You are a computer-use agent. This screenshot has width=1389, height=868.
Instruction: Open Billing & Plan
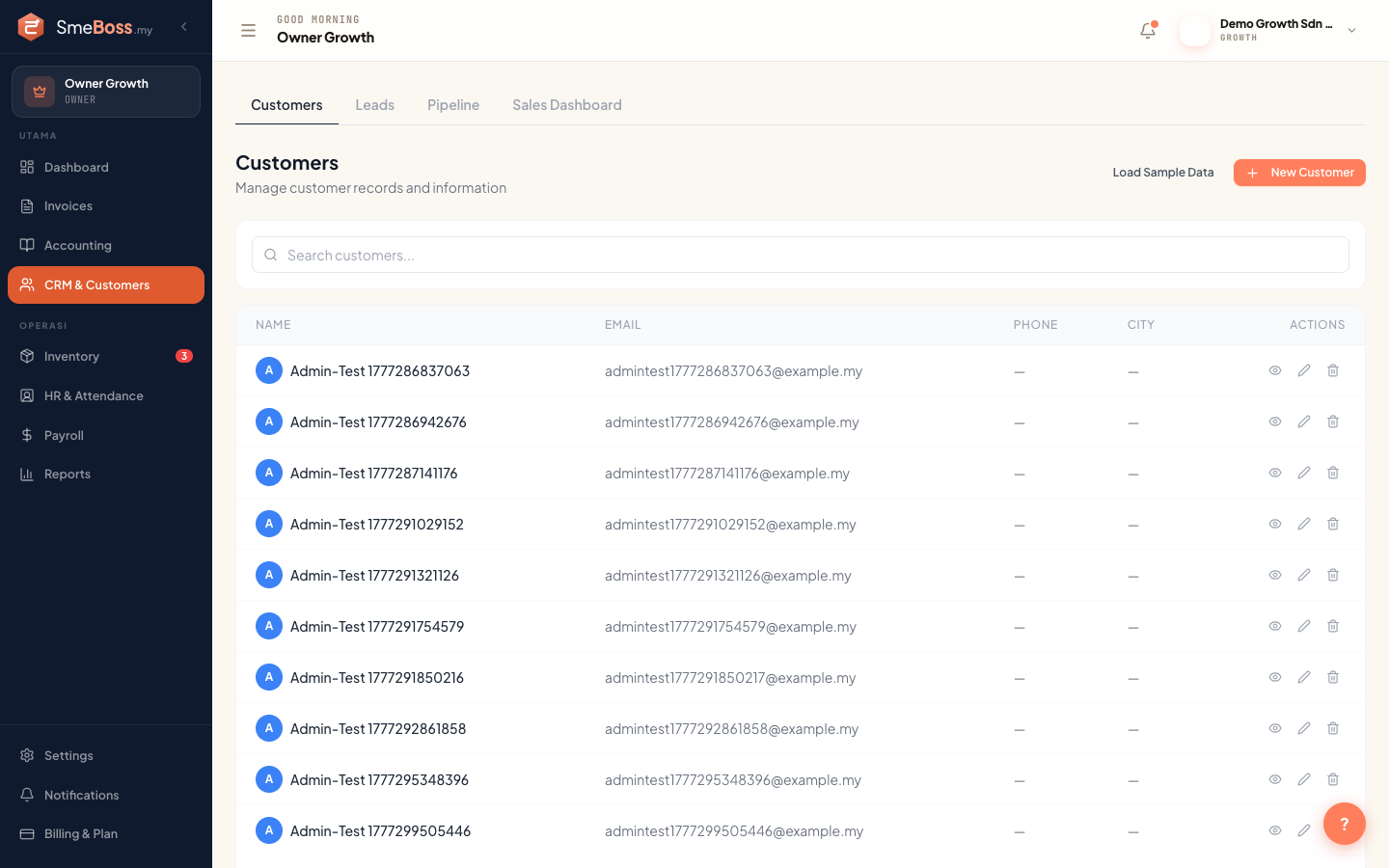point(106,834)
